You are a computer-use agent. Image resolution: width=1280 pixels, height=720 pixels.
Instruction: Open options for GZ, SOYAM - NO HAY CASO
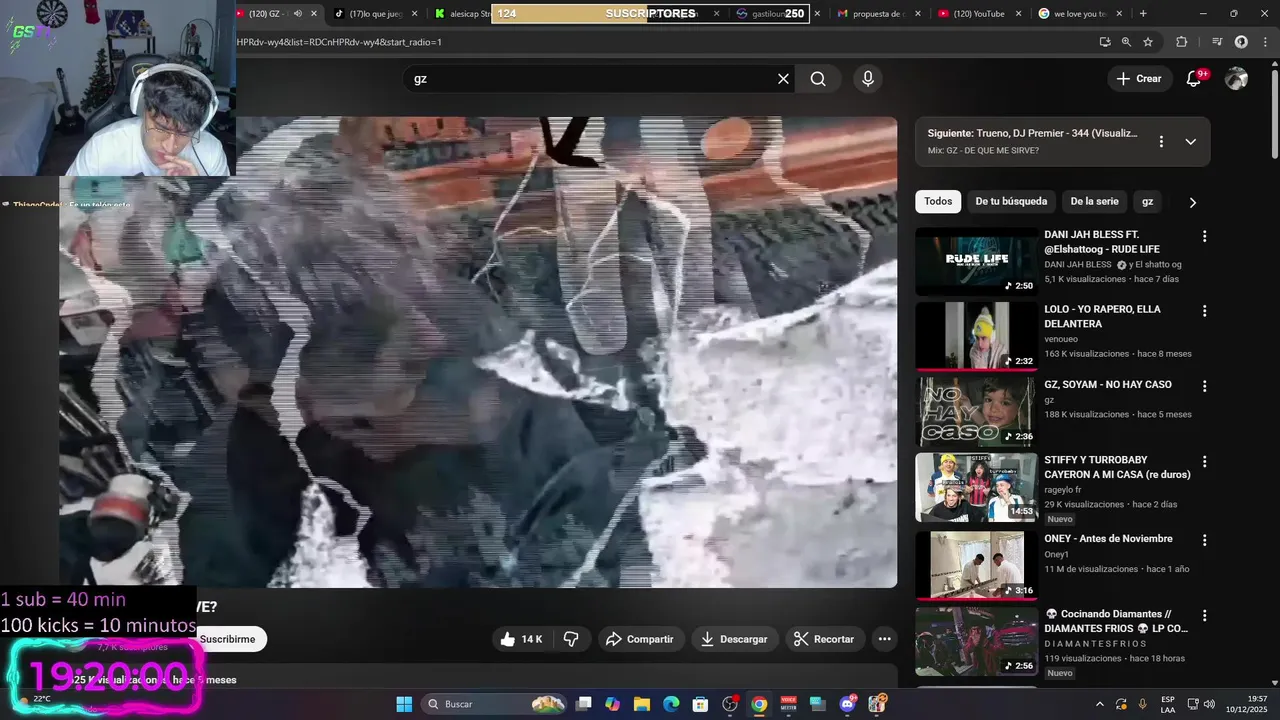point(1204,386)
